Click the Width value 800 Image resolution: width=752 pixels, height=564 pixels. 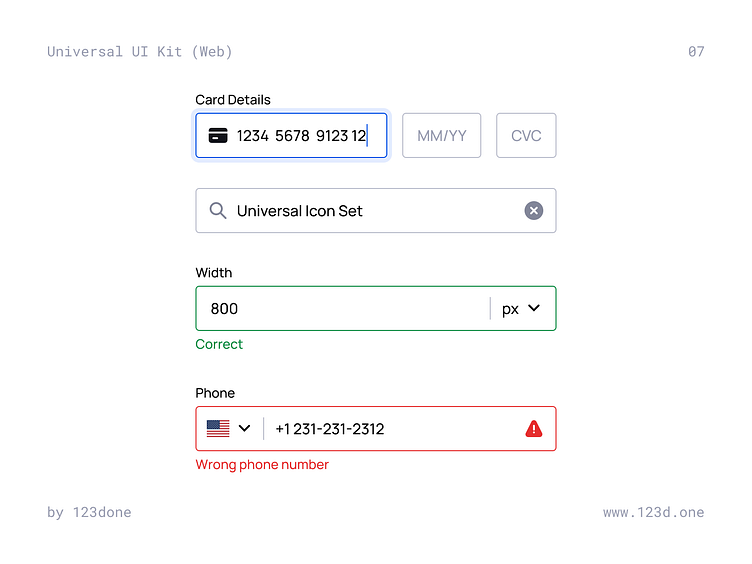click(x=224, y=309)
